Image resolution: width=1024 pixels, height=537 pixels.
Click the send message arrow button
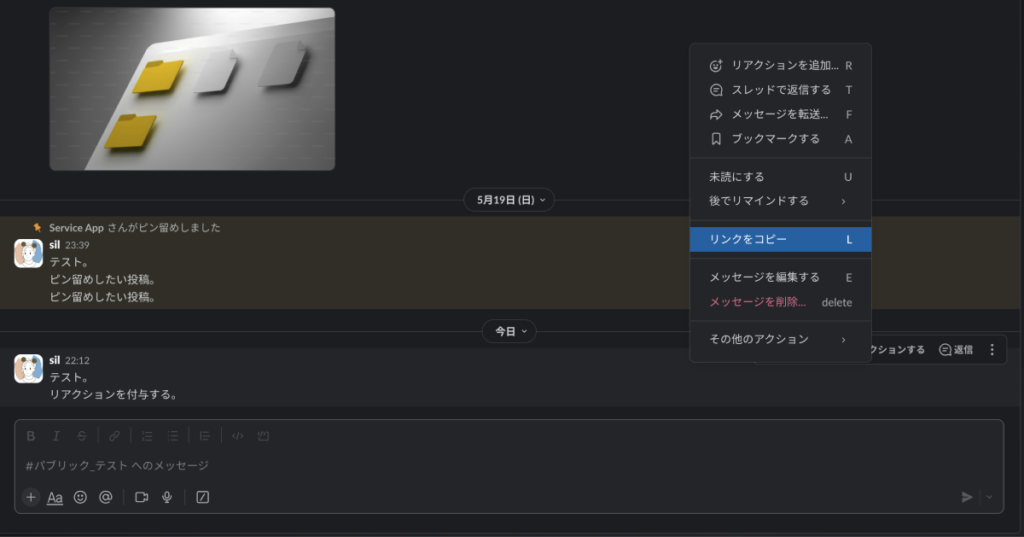(x=966, y=497)
